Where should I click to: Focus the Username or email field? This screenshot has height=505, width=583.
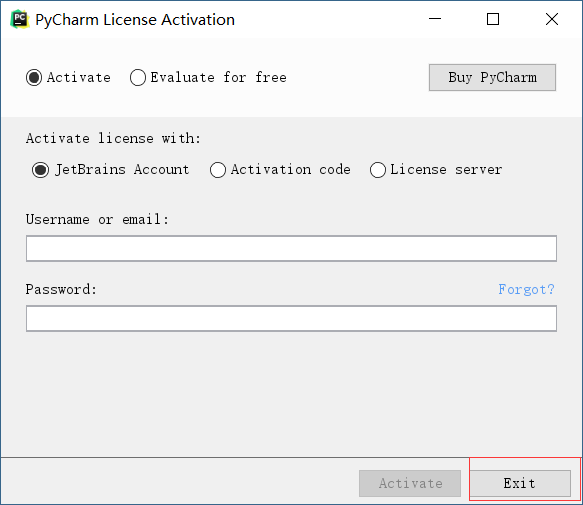291,248
